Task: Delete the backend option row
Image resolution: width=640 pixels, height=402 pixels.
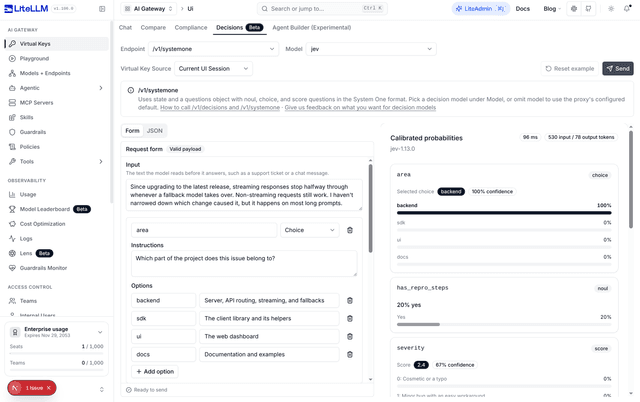Action: [350, 300]
